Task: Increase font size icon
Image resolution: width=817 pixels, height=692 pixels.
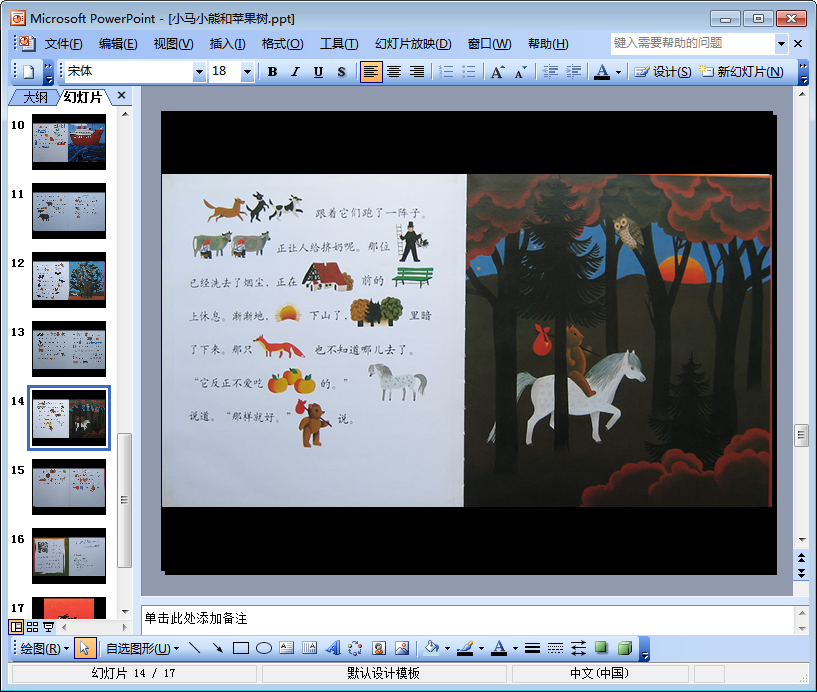Action: pos(498,72)
